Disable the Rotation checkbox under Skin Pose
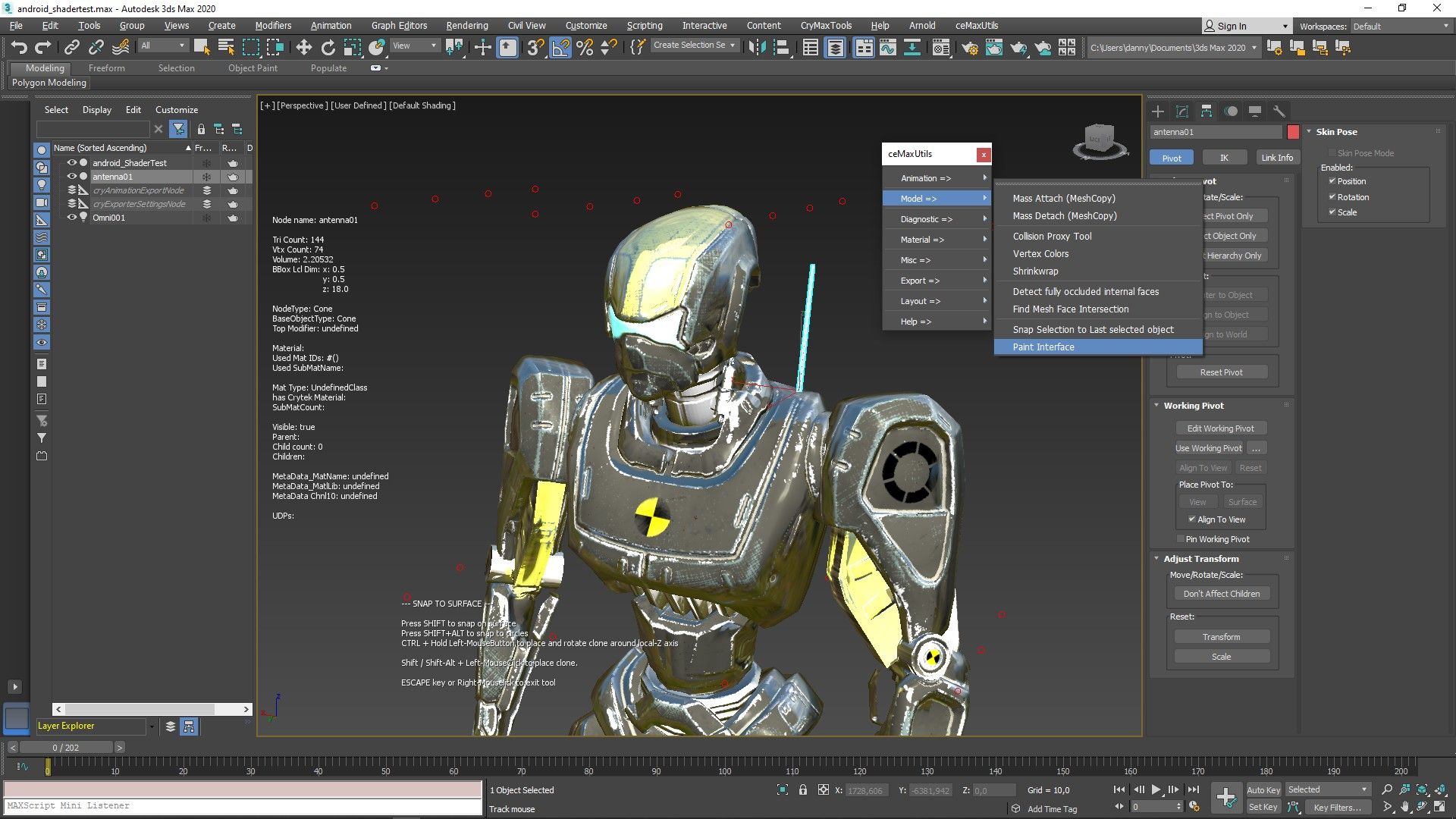This screenshot has width=1456, height=819. click(1333, 196)
